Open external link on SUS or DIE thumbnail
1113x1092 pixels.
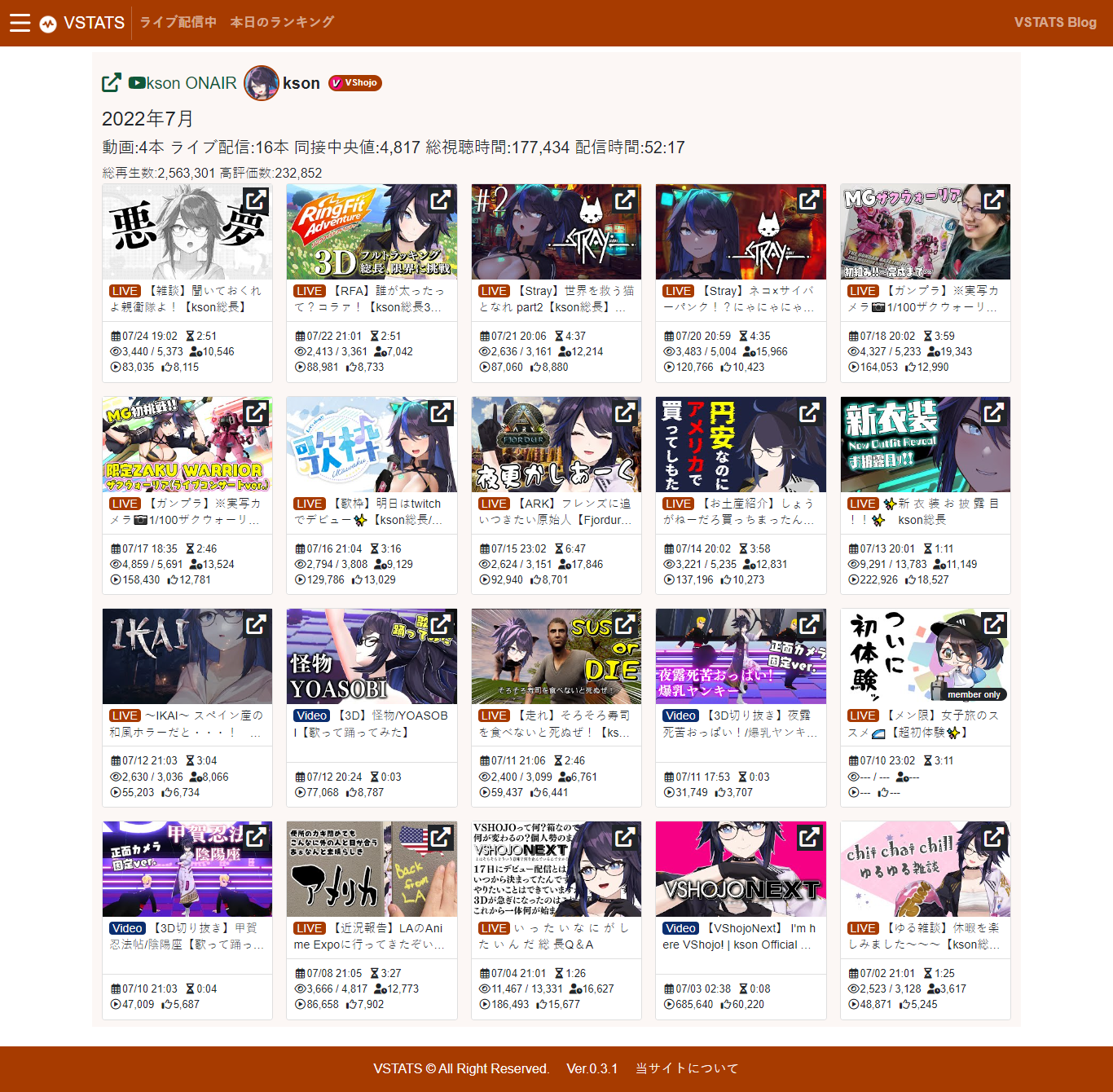click(625, 624)
